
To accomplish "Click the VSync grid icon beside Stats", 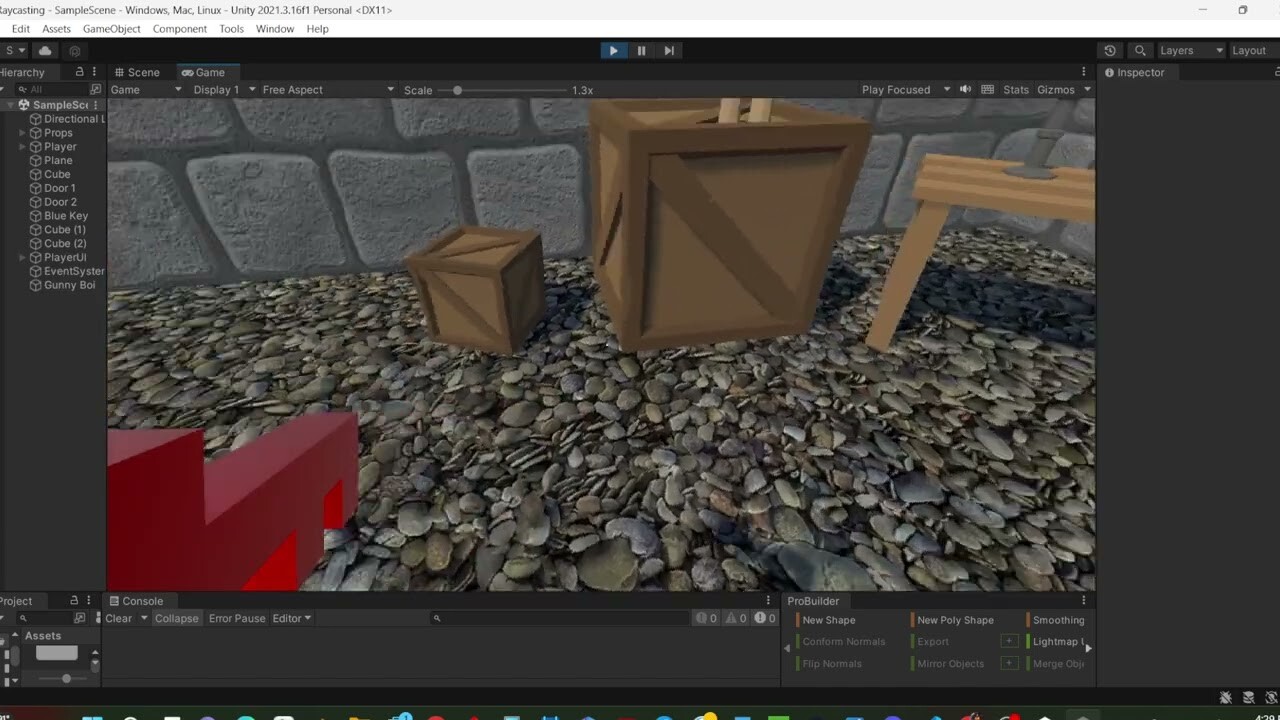I will tap(987, 89).
